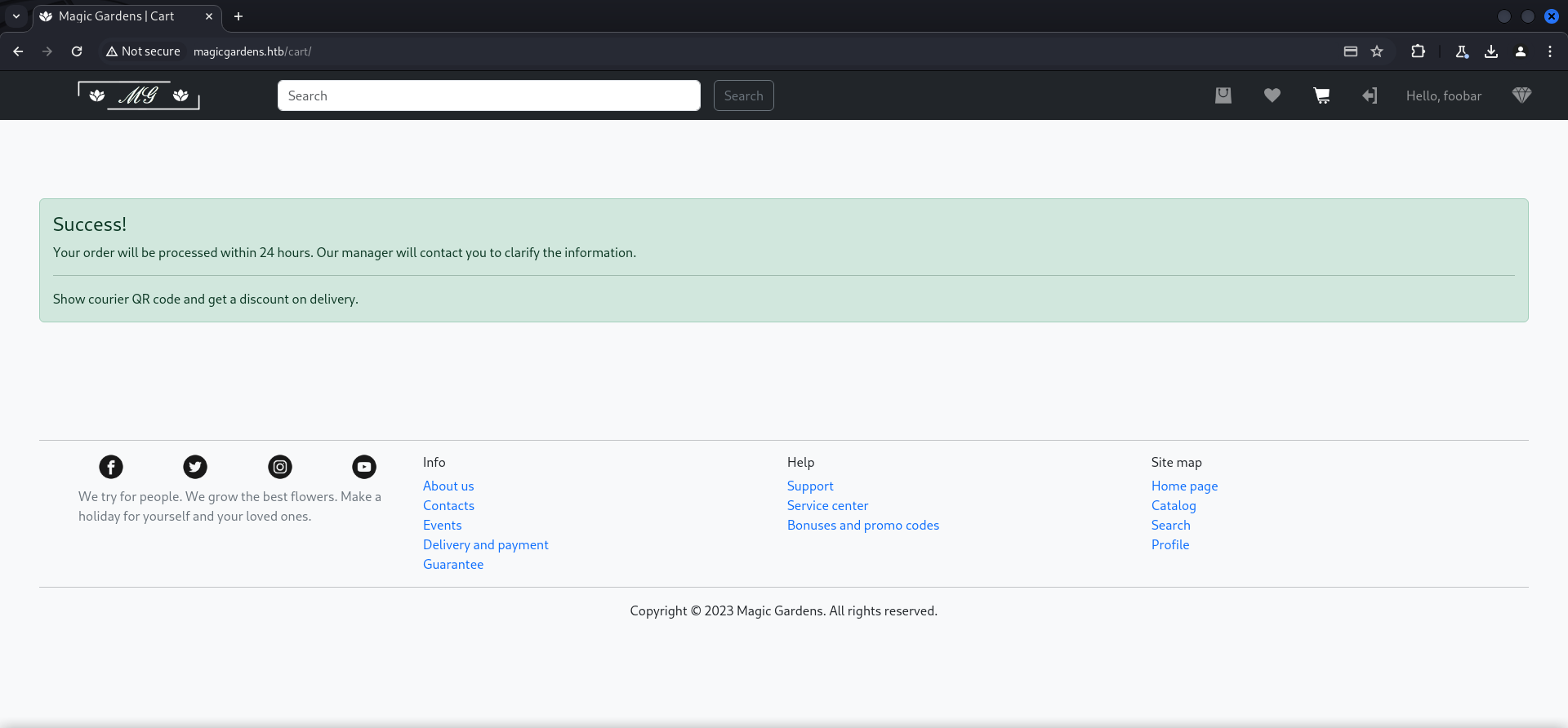Open the wishlist heart icon
This screenshot has width=1568, height=728.
1272,95
